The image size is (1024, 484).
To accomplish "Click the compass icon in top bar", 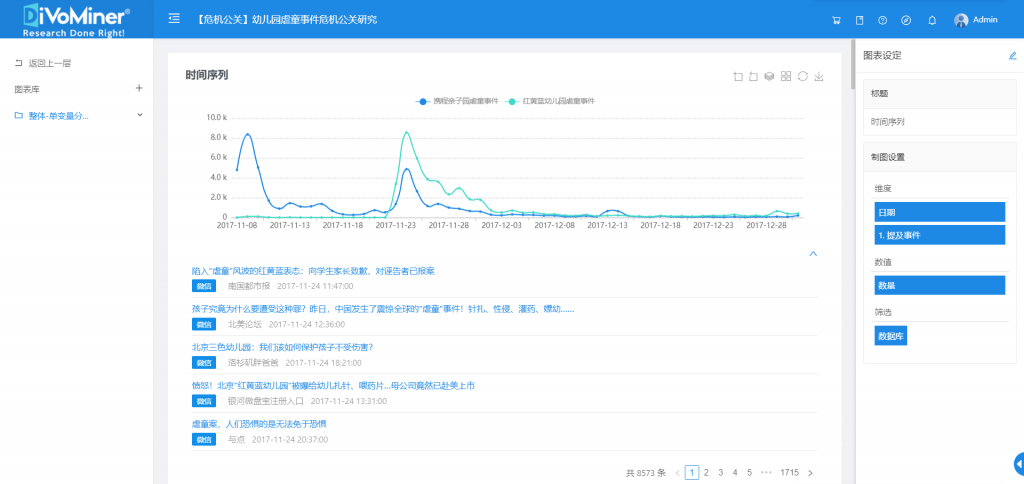I will [906, 20].
